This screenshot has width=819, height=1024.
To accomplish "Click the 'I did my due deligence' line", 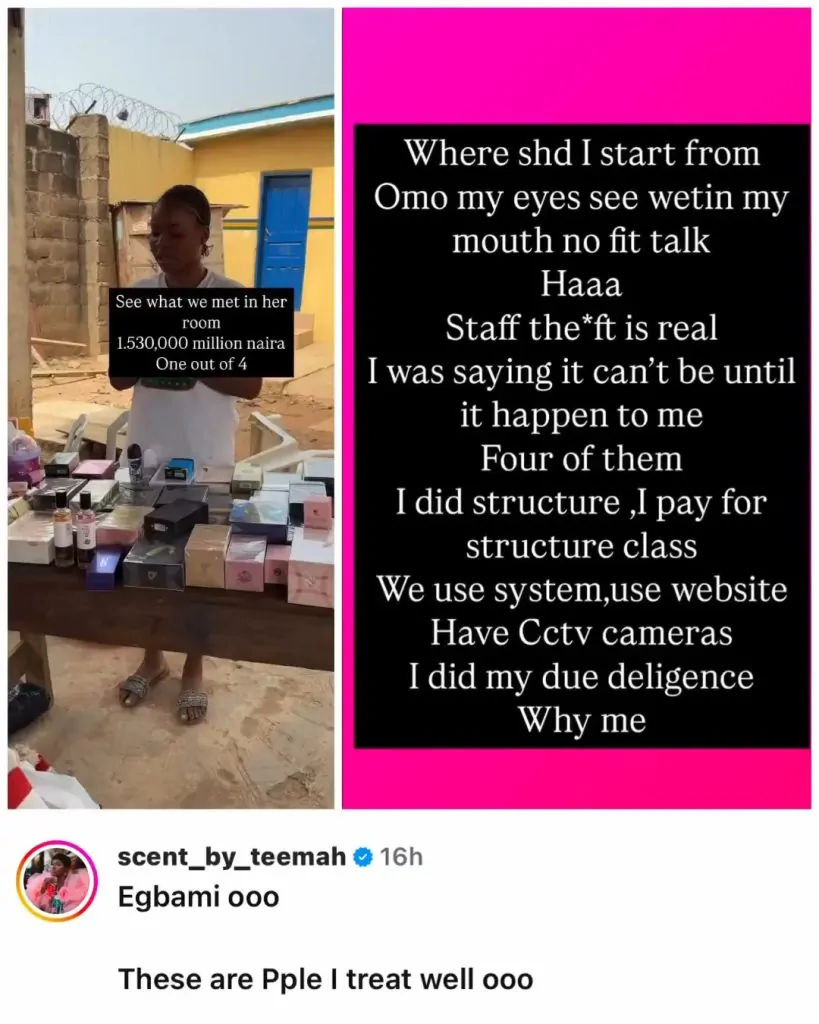I will [x=581, y=677].
